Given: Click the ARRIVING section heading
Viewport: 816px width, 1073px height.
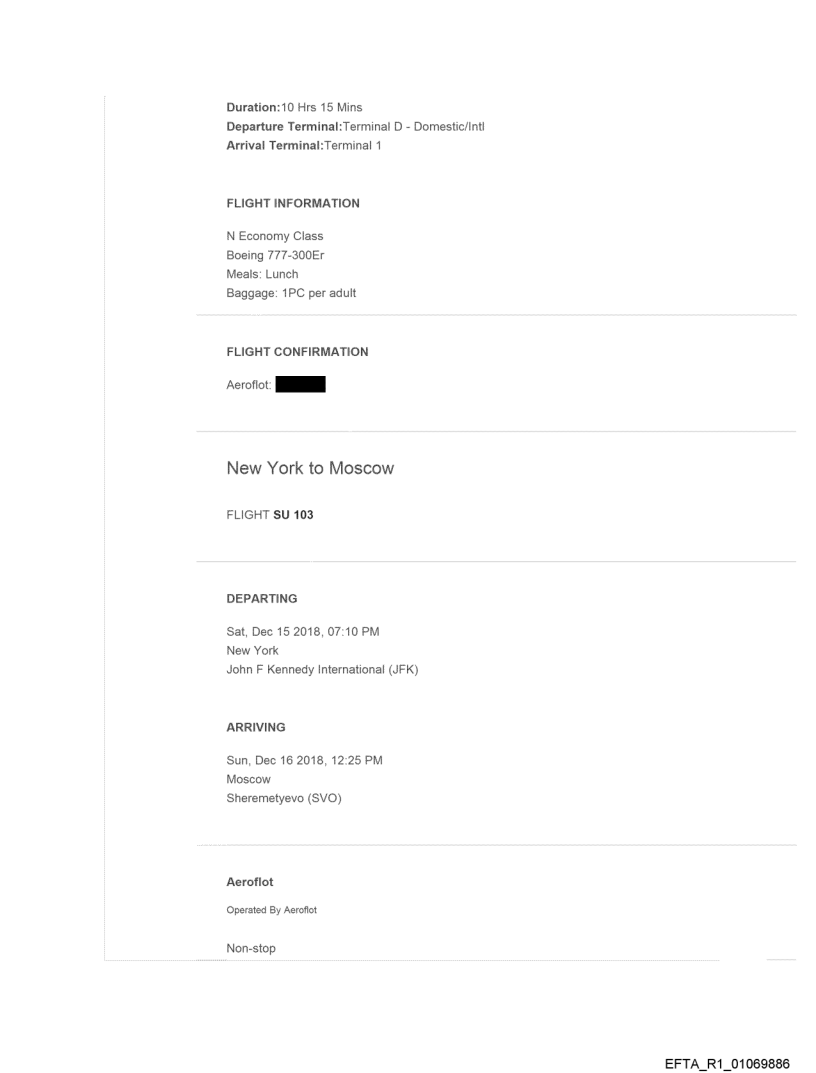Looking at the screenshot, I should pos(258,728).
